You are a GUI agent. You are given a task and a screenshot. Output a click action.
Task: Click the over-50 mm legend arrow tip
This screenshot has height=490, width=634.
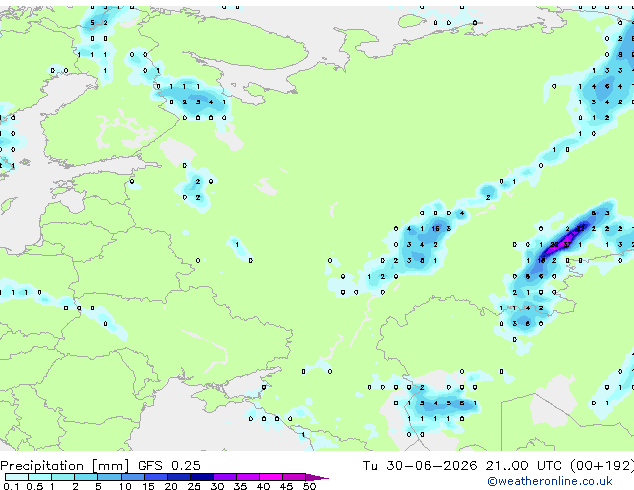[x=318, y=477]
